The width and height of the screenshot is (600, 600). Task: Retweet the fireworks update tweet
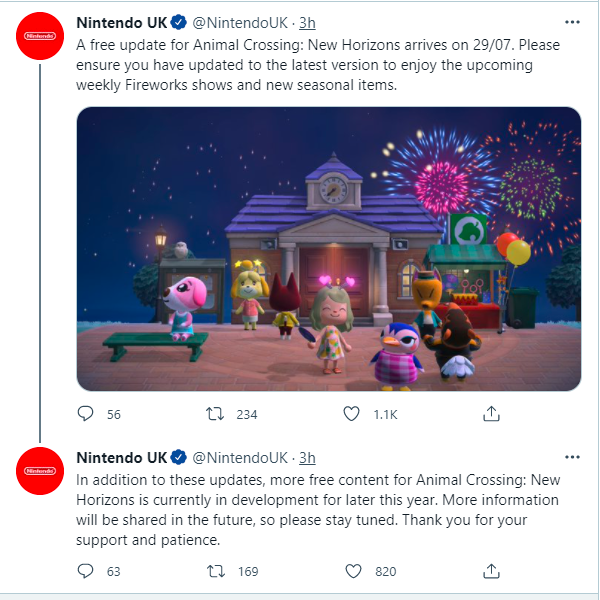click(x=215, y=414)
